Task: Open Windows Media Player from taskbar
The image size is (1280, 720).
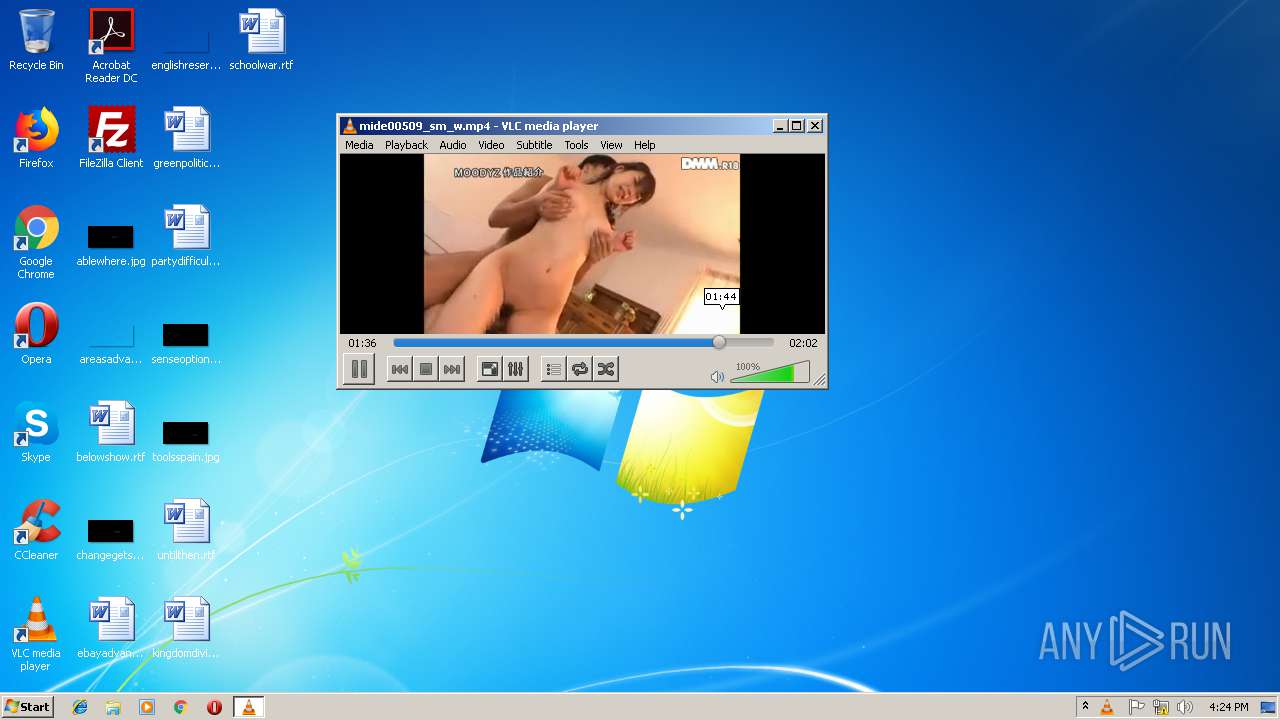Action: 147,707
